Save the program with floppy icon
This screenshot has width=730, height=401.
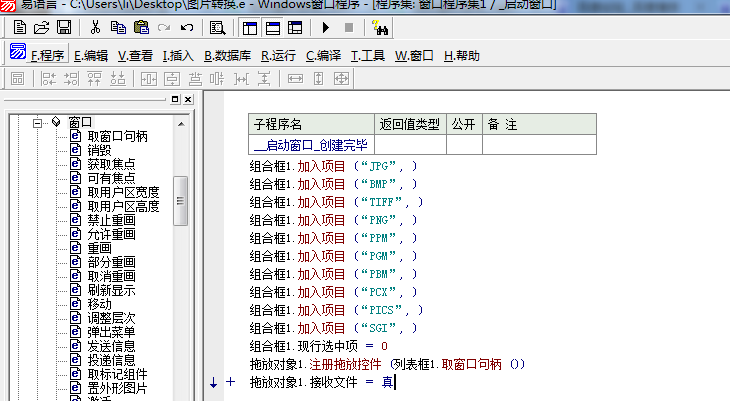(x=63, y=27)
